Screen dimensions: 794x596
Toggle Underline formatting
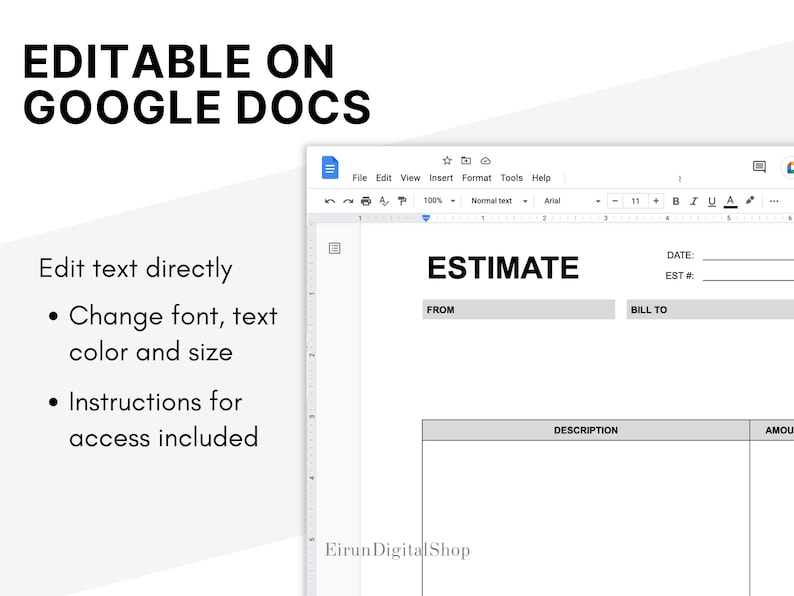711,201
